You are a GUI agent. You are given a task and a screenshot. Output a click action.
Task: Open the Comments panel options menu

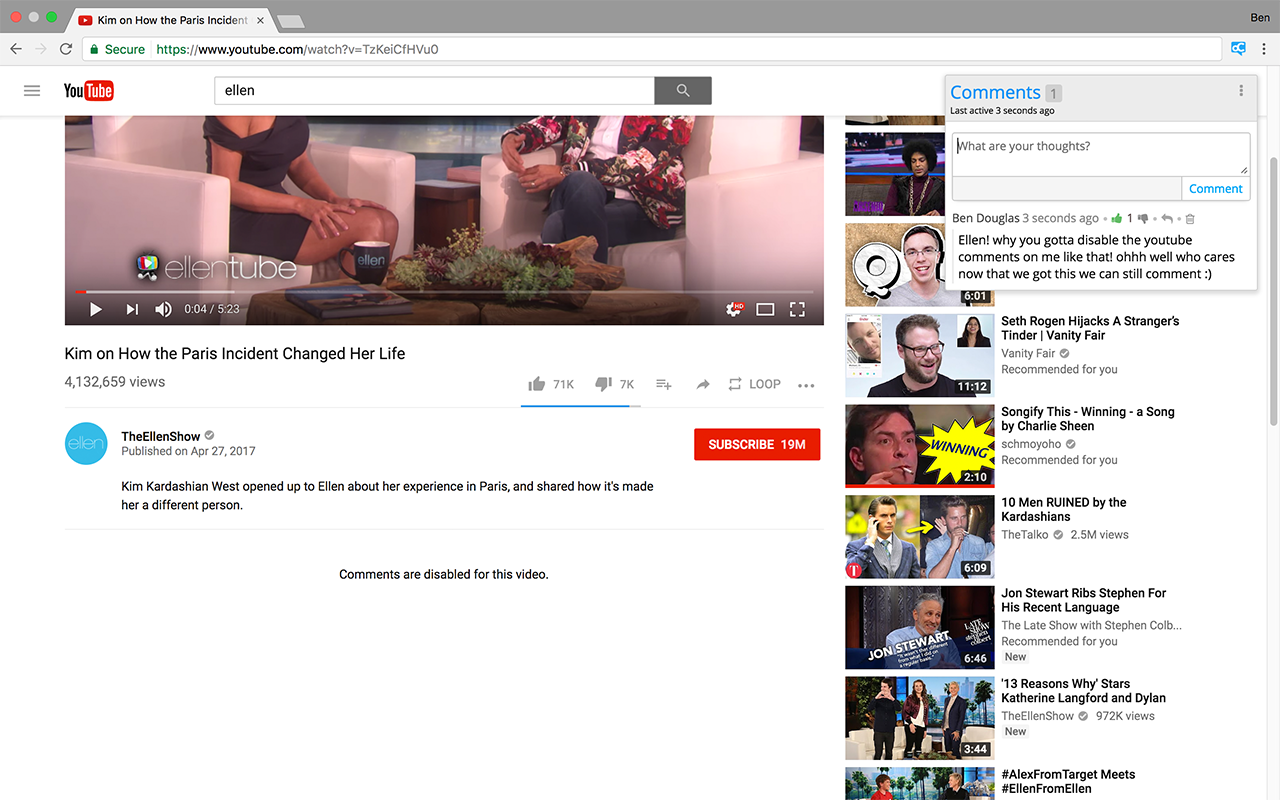1241,91
